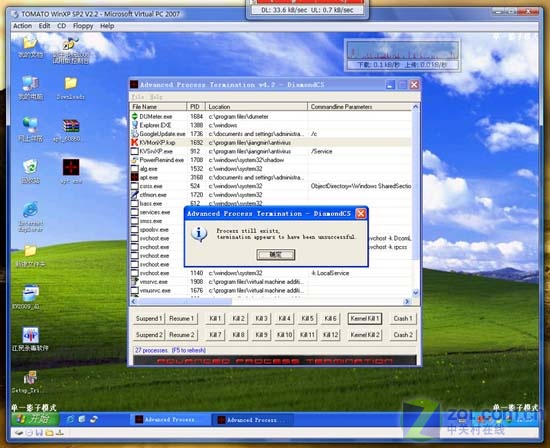This screenshot has width=550, height=448.
Task: Click the information icon in dialog
Action: click(199, 234)
